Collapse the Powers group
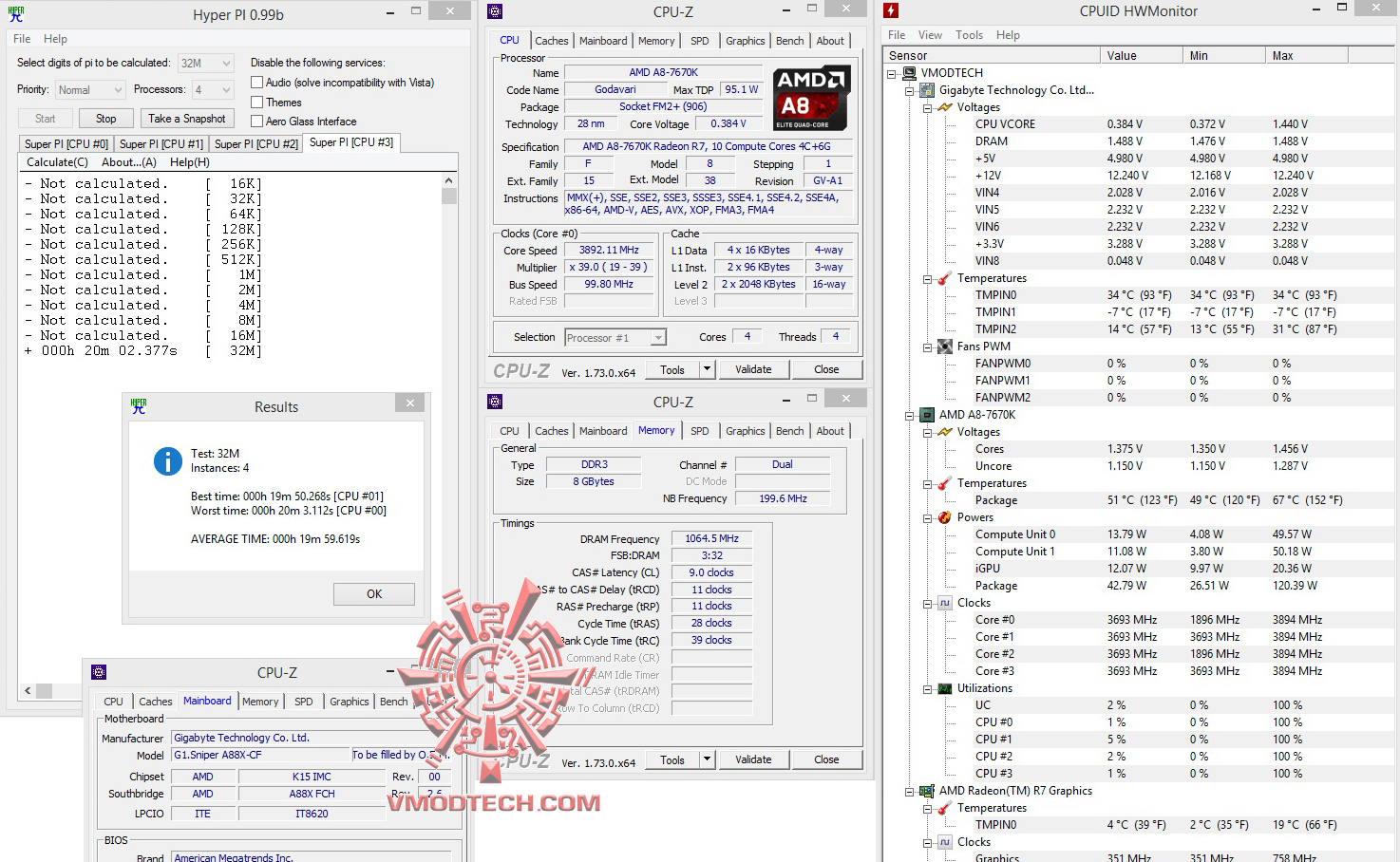Image resolution: width=1400 pixels, height=862 pixels. [927, 517]
